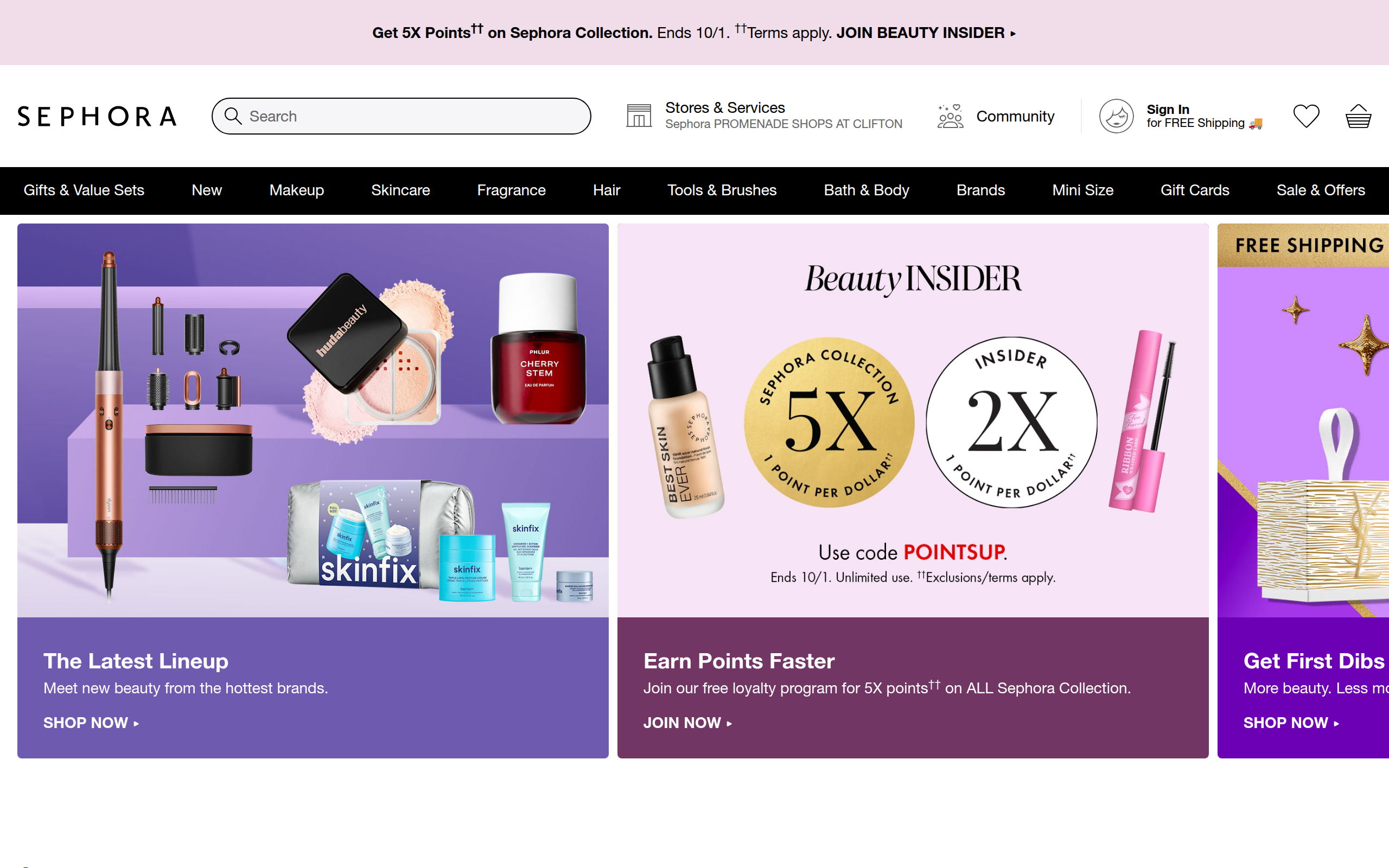Image resolution: width=1389 pixels, height=868 pixels.
Task: Open the Free Shipping Get First Dibs card
Action: coord(1303,491)
